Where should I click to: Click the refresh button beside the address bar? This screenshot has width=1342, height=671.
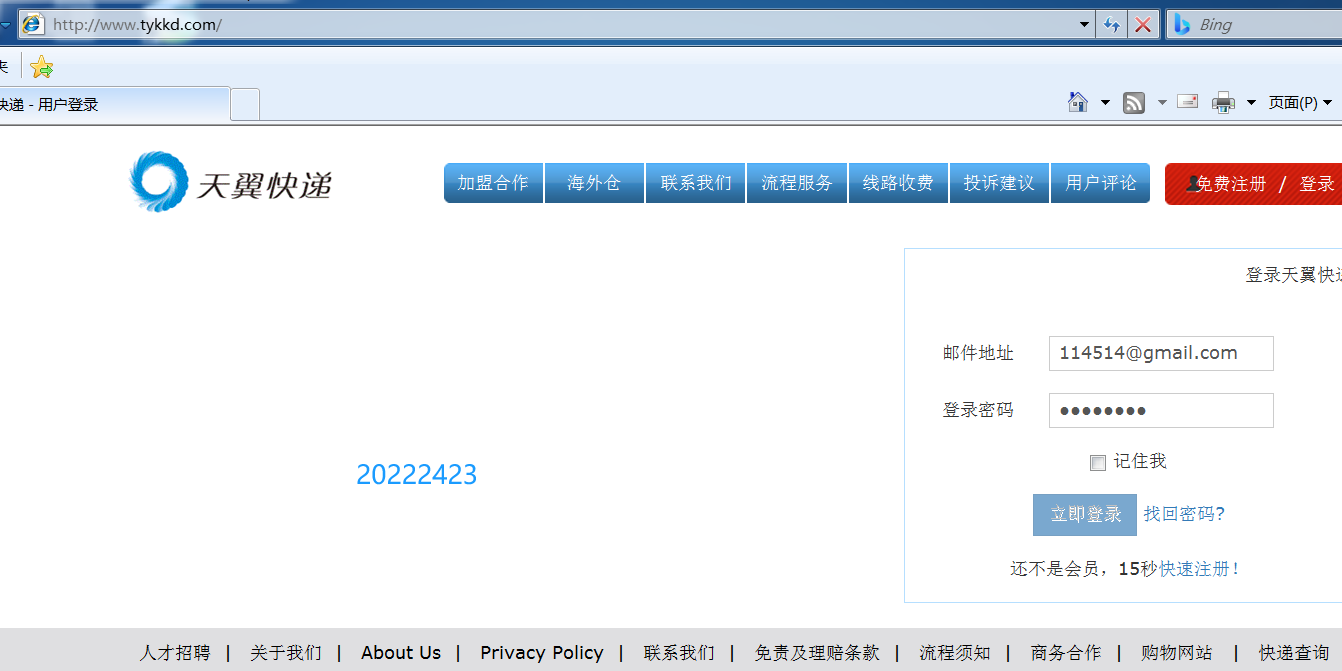click(x=1112, y=25)
